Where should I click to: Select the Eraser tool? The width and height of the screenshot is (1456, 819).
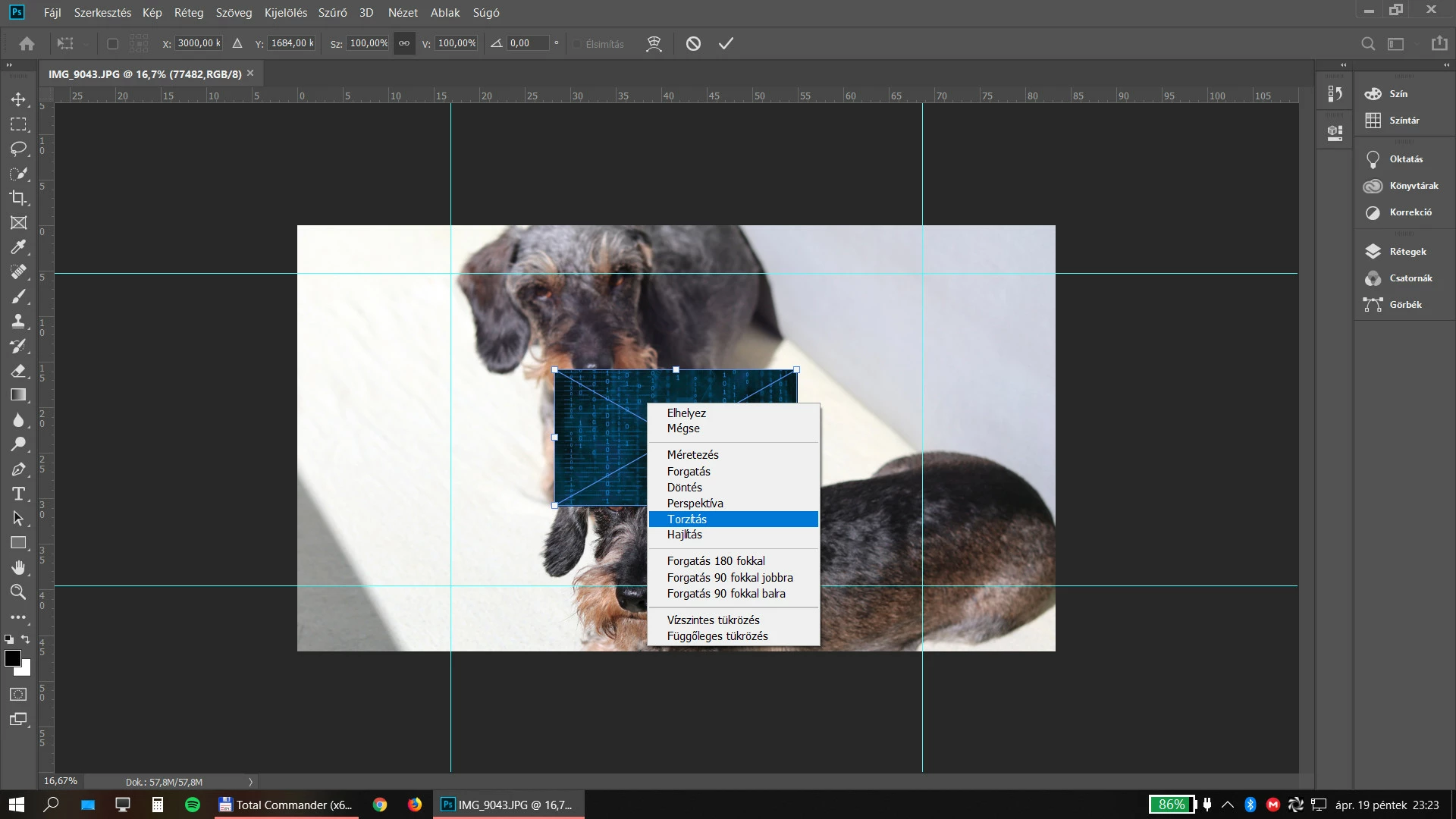click(x=18, y=371)
